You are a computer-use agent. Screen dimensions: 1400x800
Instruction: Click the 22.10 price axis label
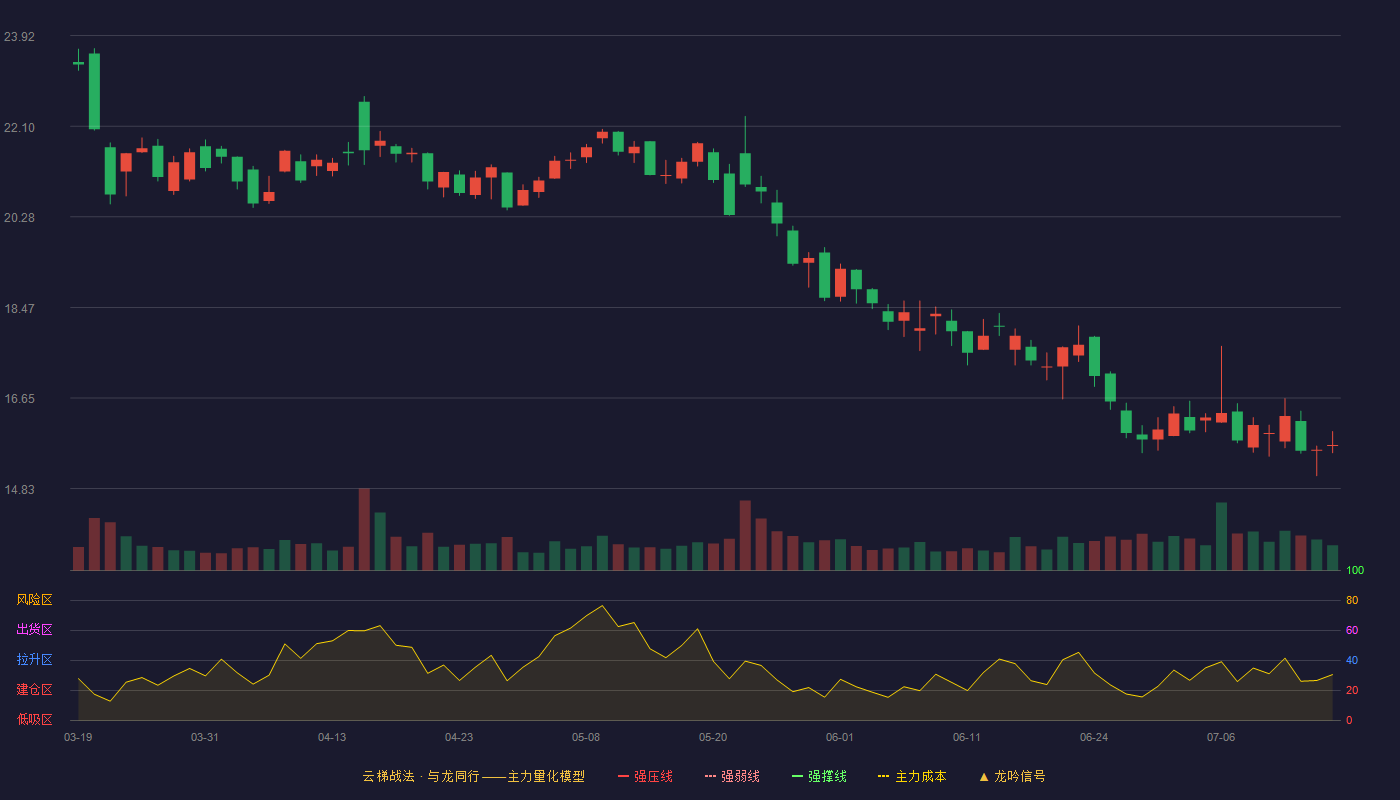19,127
